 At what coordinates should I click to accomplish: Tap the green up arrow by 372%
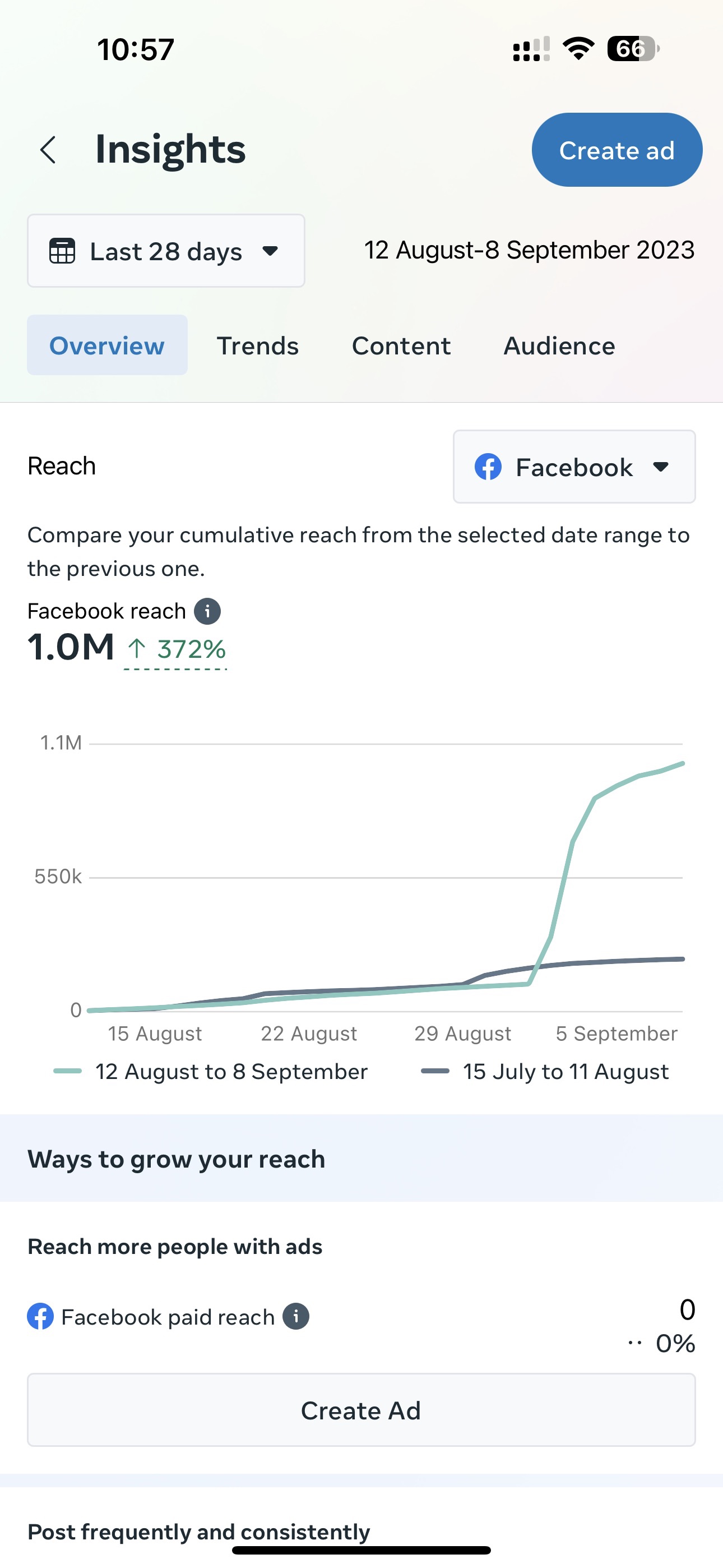(x=136, y=648)
